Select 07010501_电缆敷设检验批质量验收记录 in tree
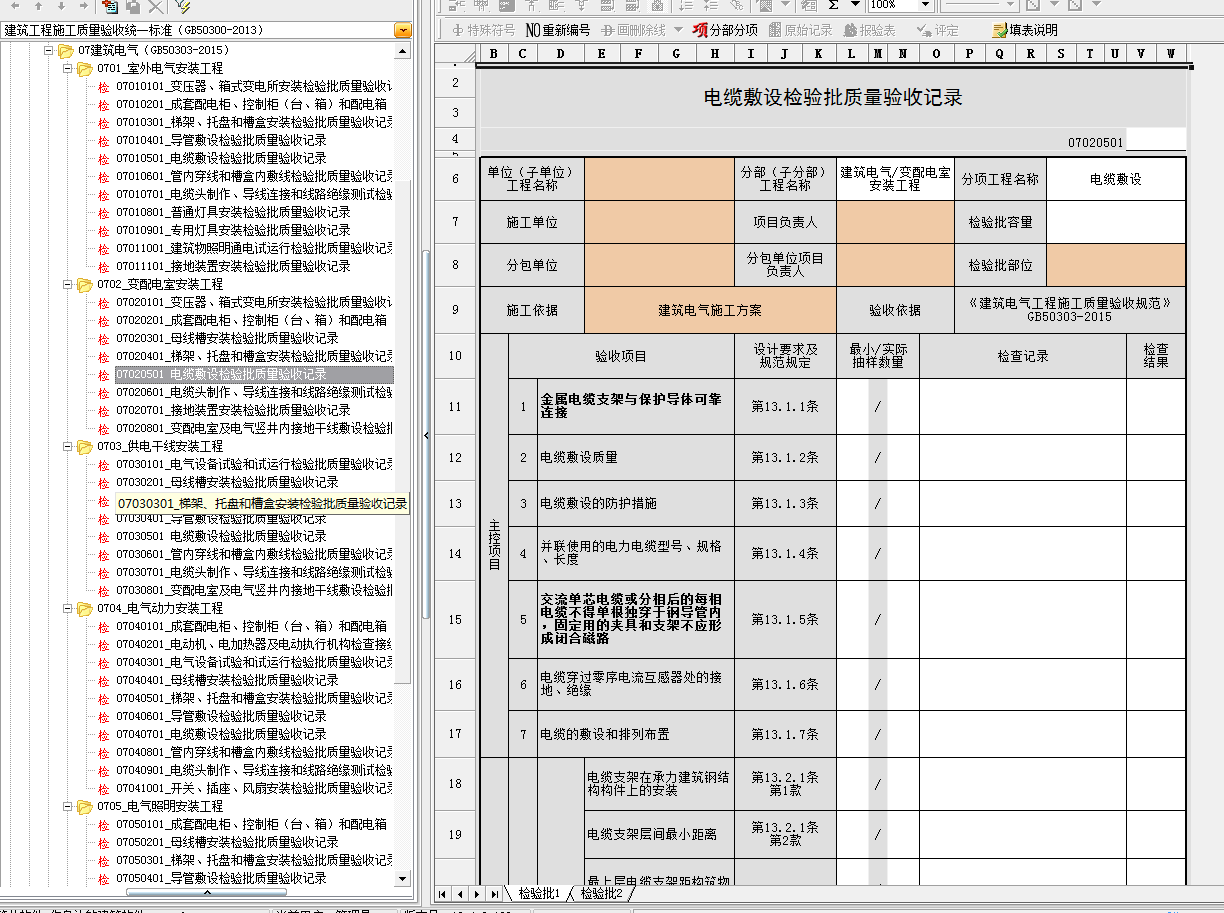The image size is (1224, 913). tap(221, 158)
